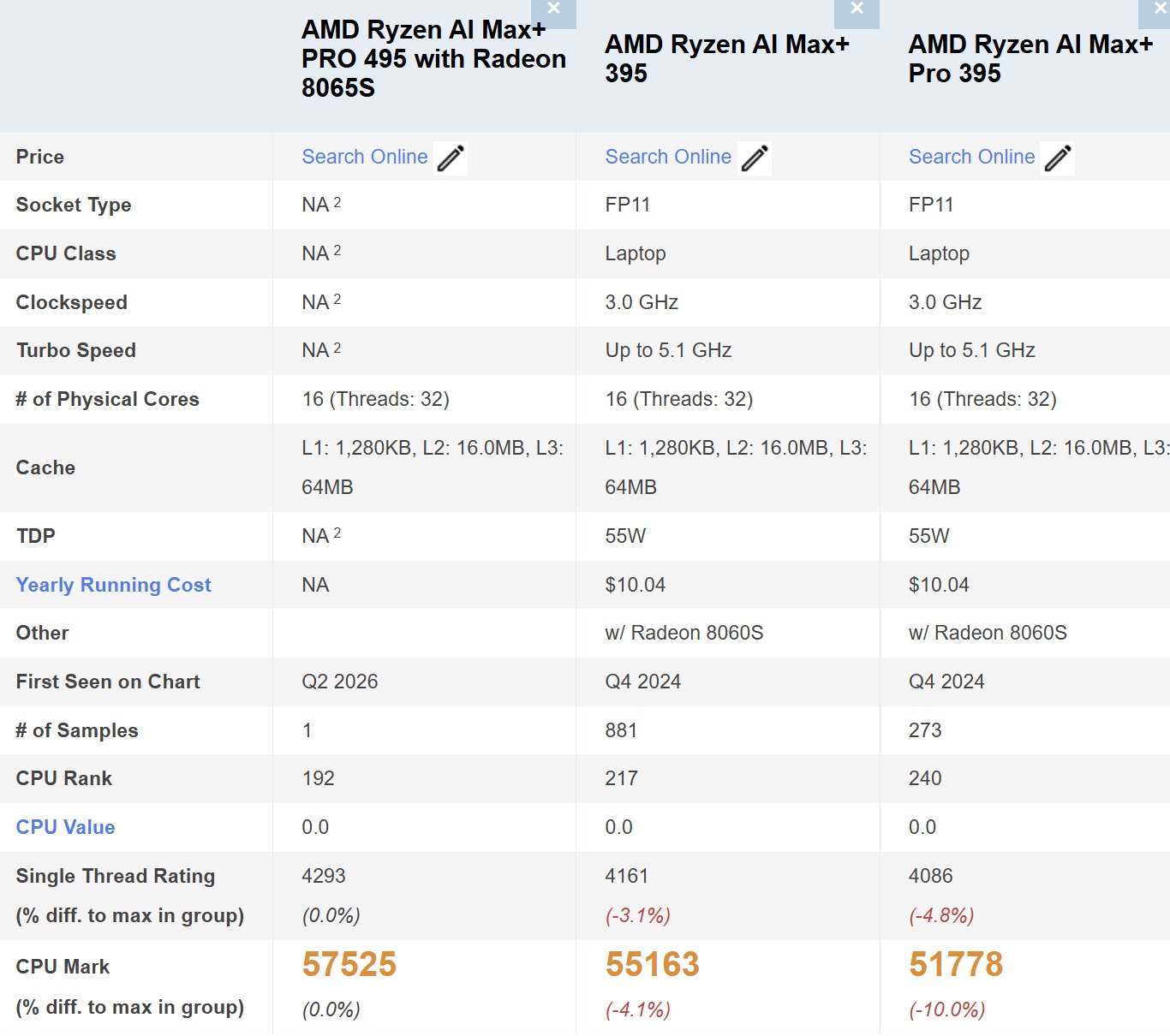The width and height of the screenshot is (1170, 1036).
Task: Click the # of Samples label
Action: [77, 730]
